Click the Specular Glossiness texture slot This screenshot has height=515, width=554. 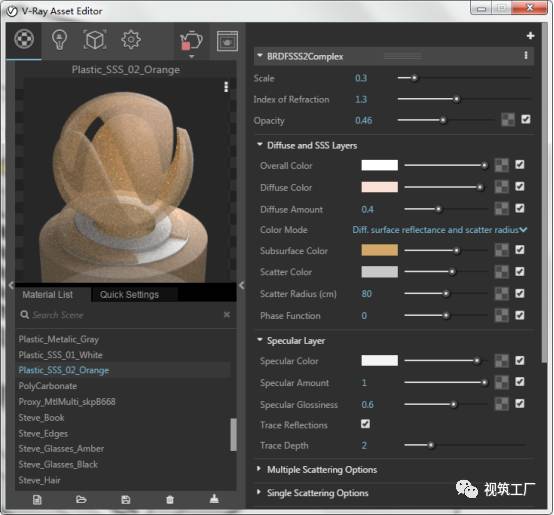pos(502,404)
